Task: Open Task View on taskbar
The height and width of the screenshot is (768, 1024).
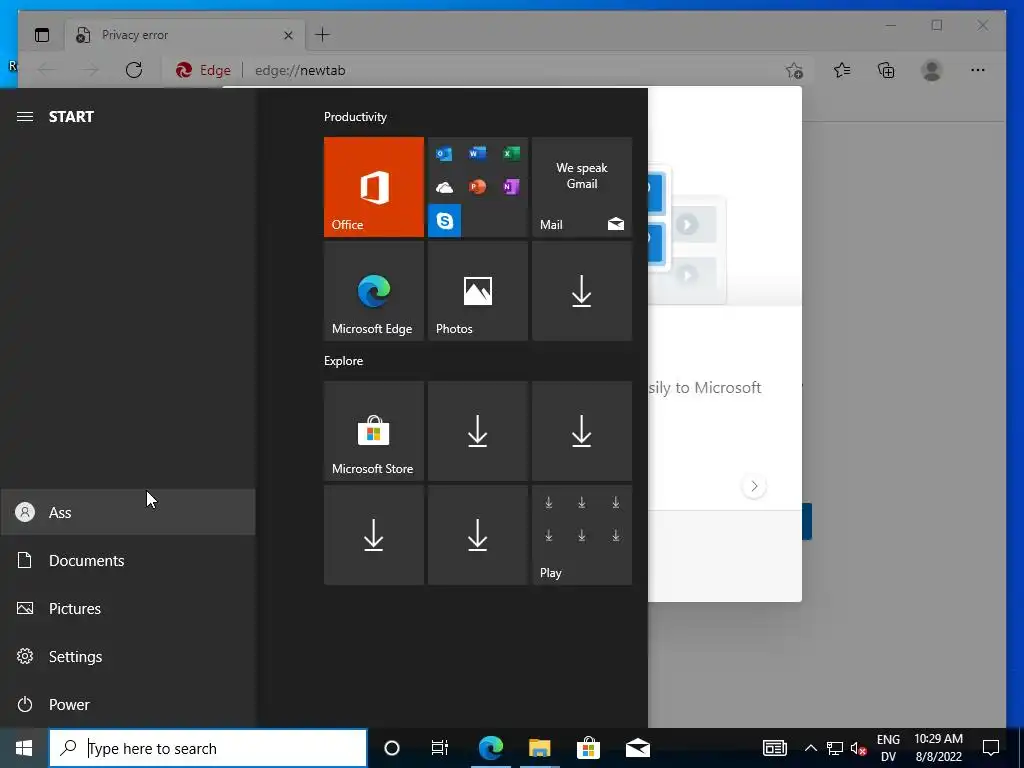Action: tap(440, 748)
